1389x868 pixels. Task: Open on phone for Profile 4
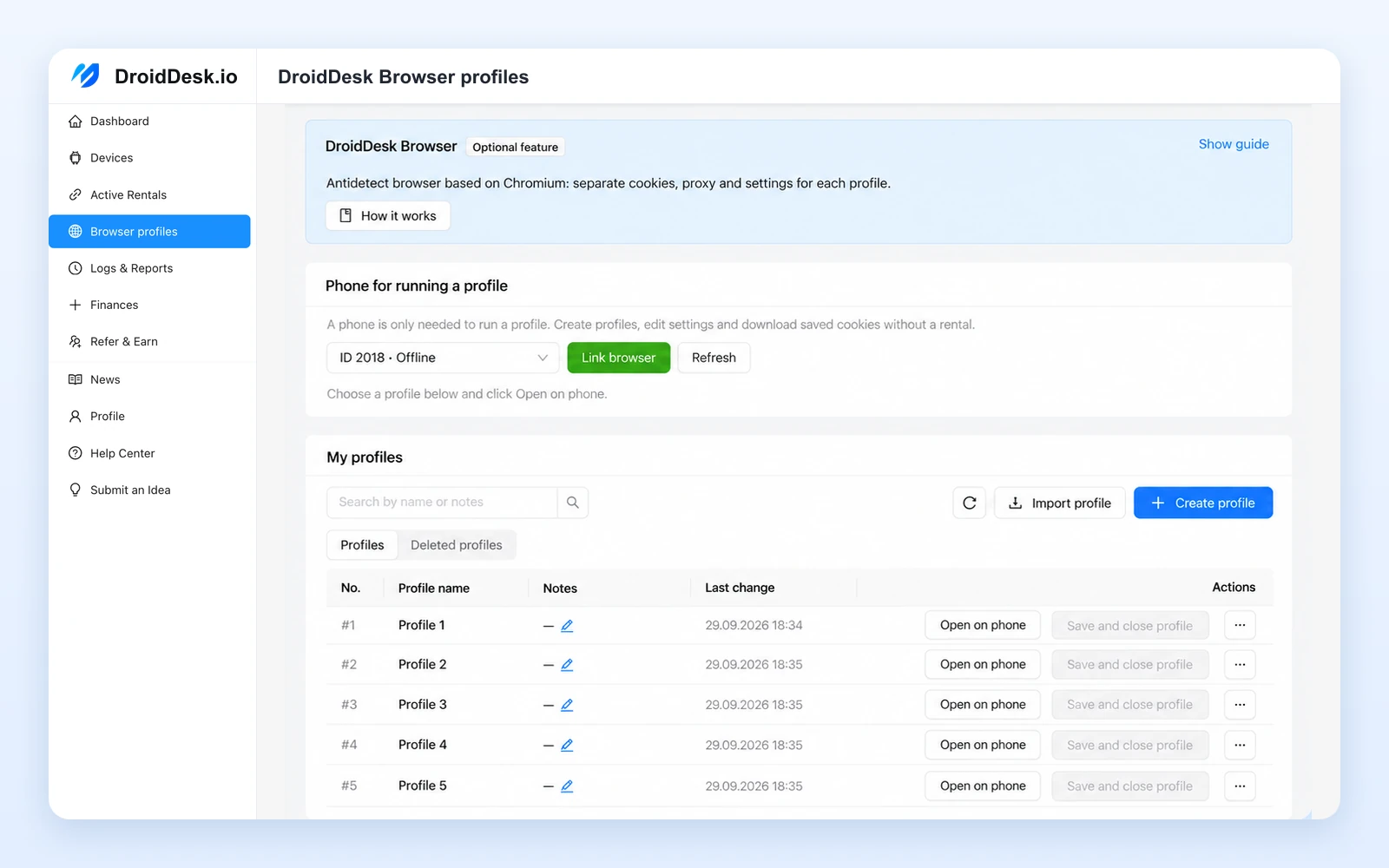983,745
